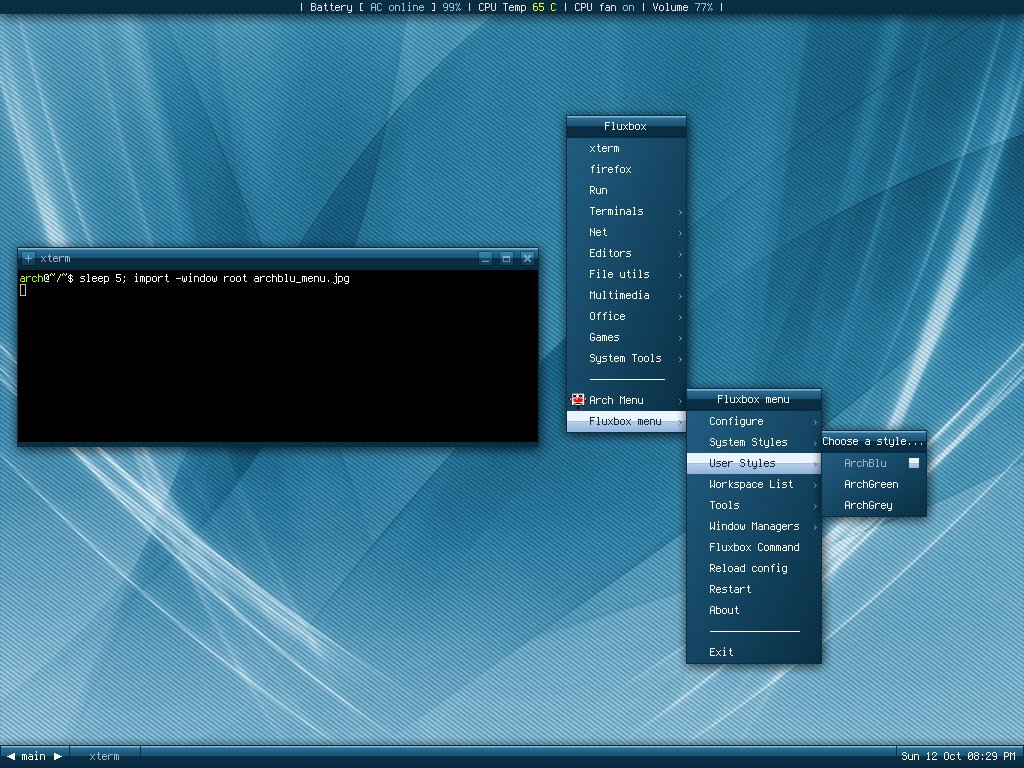Open the Terminals menu entry

pos(626,211)
